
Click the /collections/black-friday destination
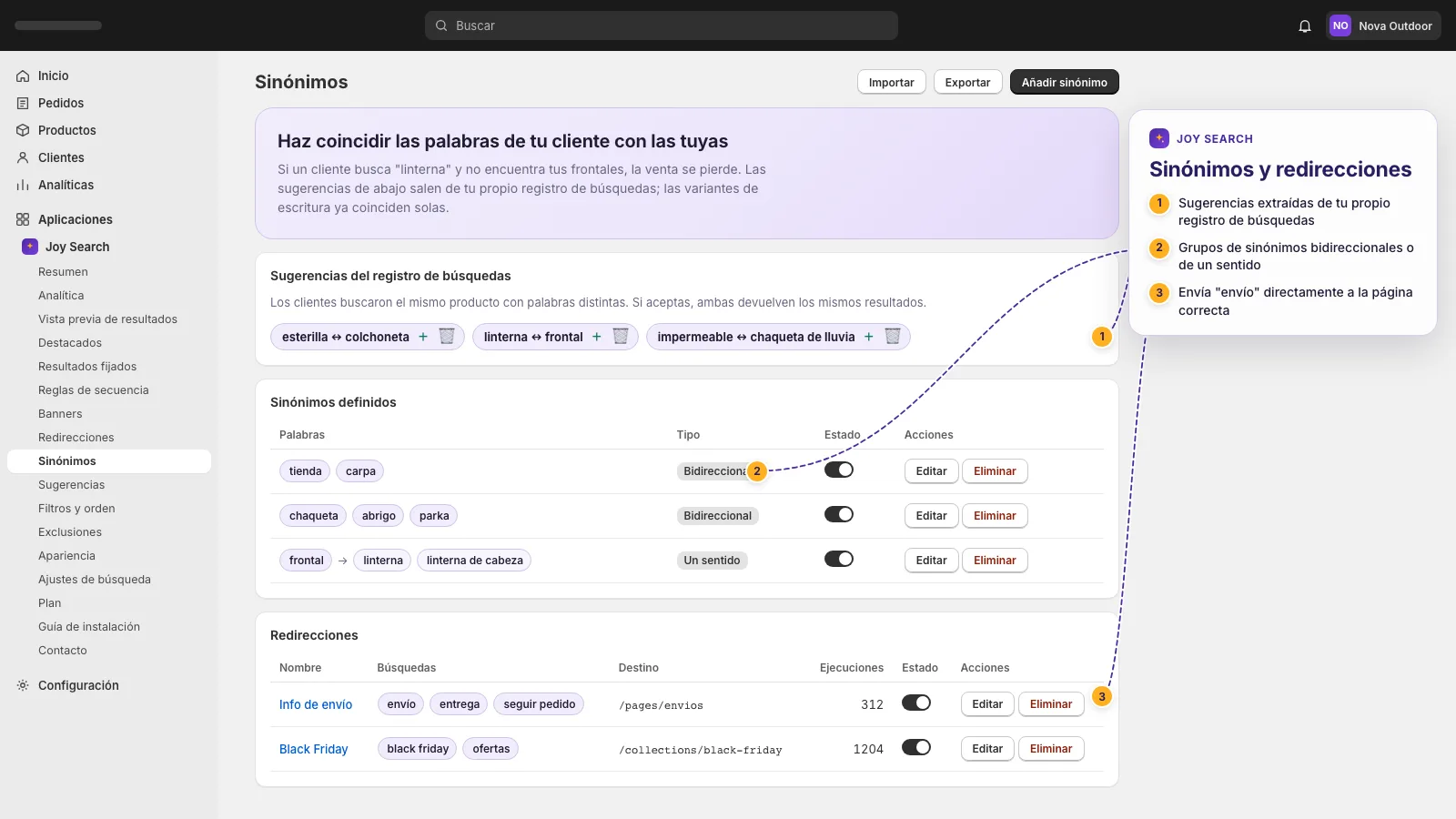point(701,750)
